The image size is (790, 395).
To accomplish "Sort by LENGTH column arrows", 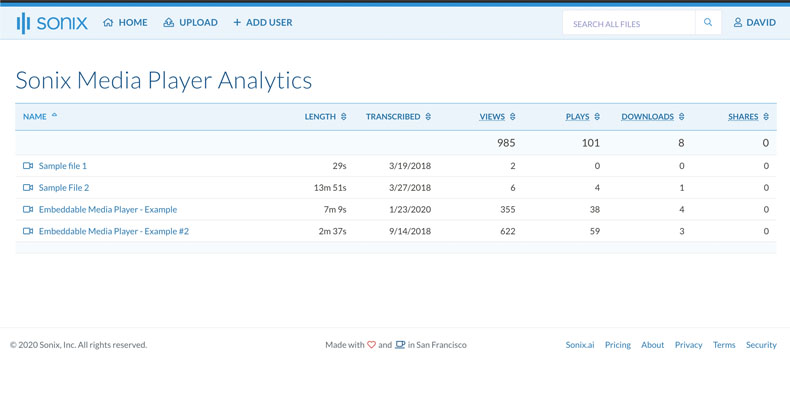I will point(344,117).
